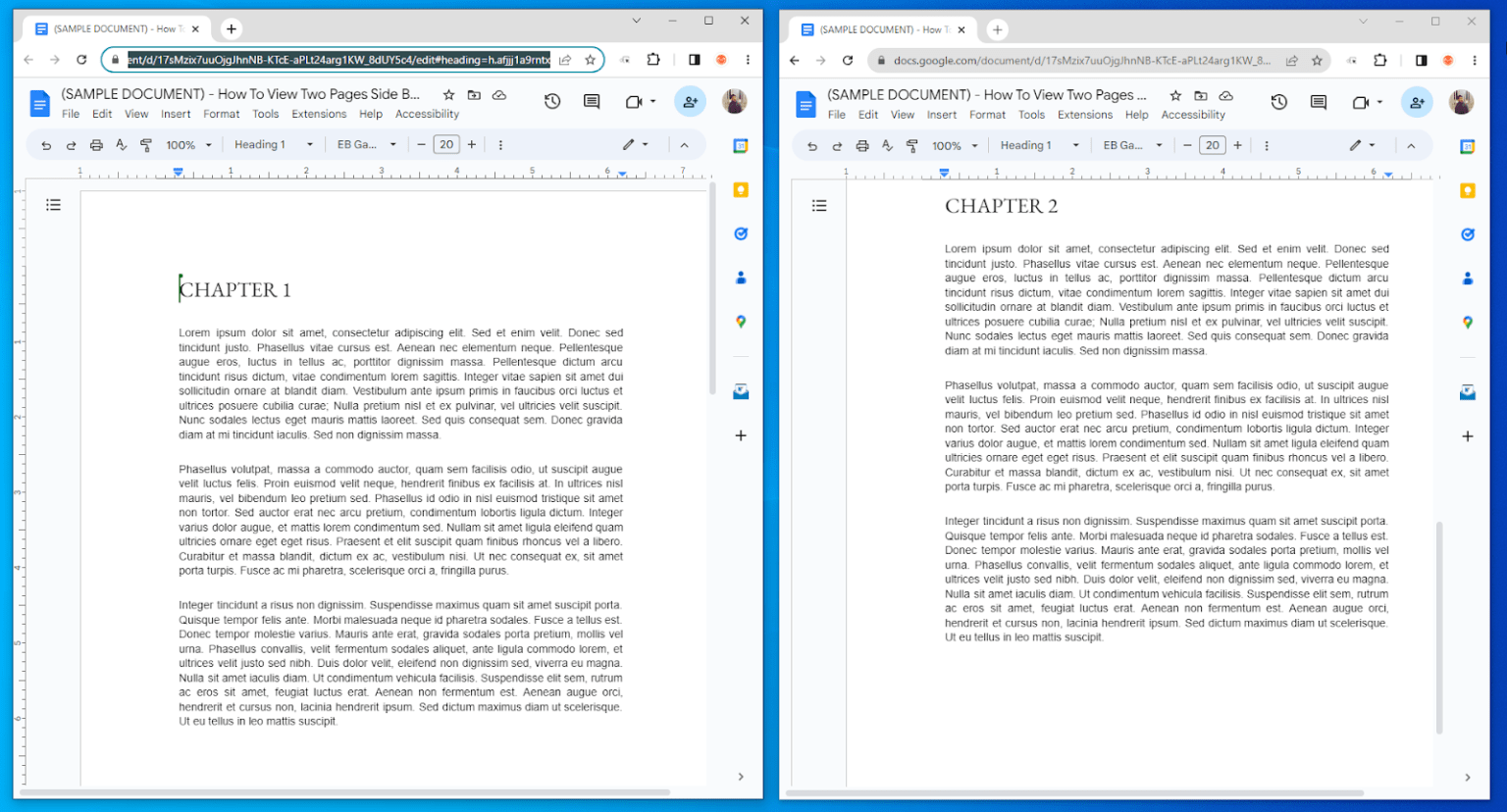
Task: Open font dropdown in right window
Action: pos(1133,146)
